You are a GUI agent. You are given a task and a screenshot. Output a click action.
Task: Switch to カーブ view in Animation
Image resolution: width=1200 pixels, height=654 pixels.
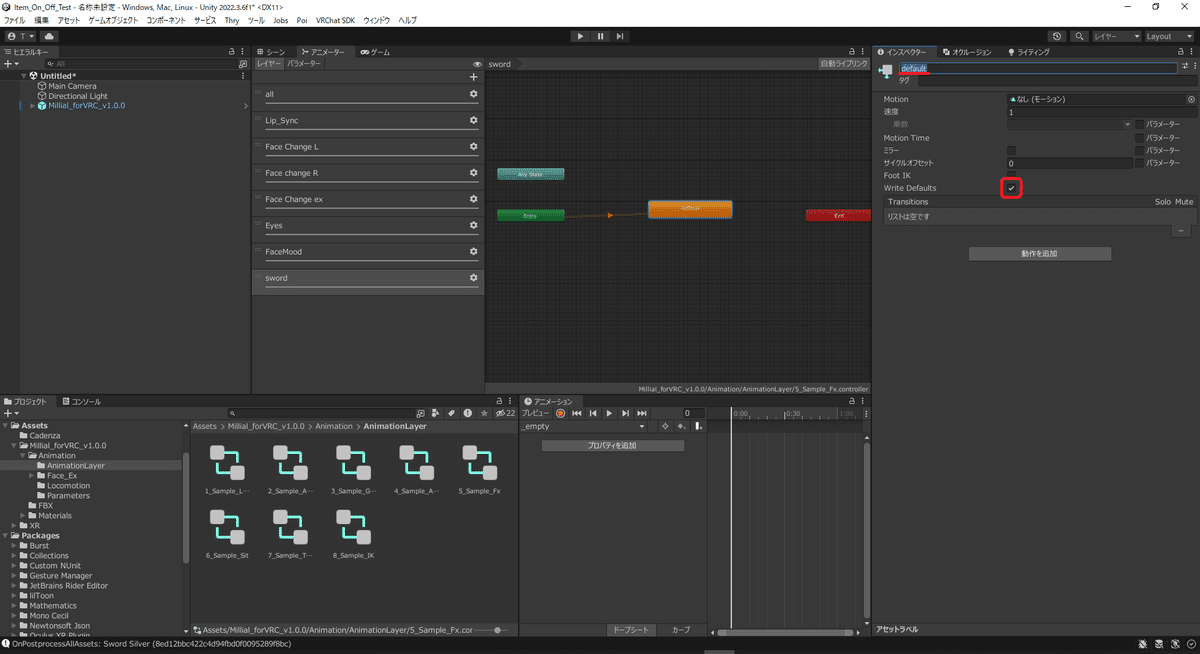click(x=681, y=630)
